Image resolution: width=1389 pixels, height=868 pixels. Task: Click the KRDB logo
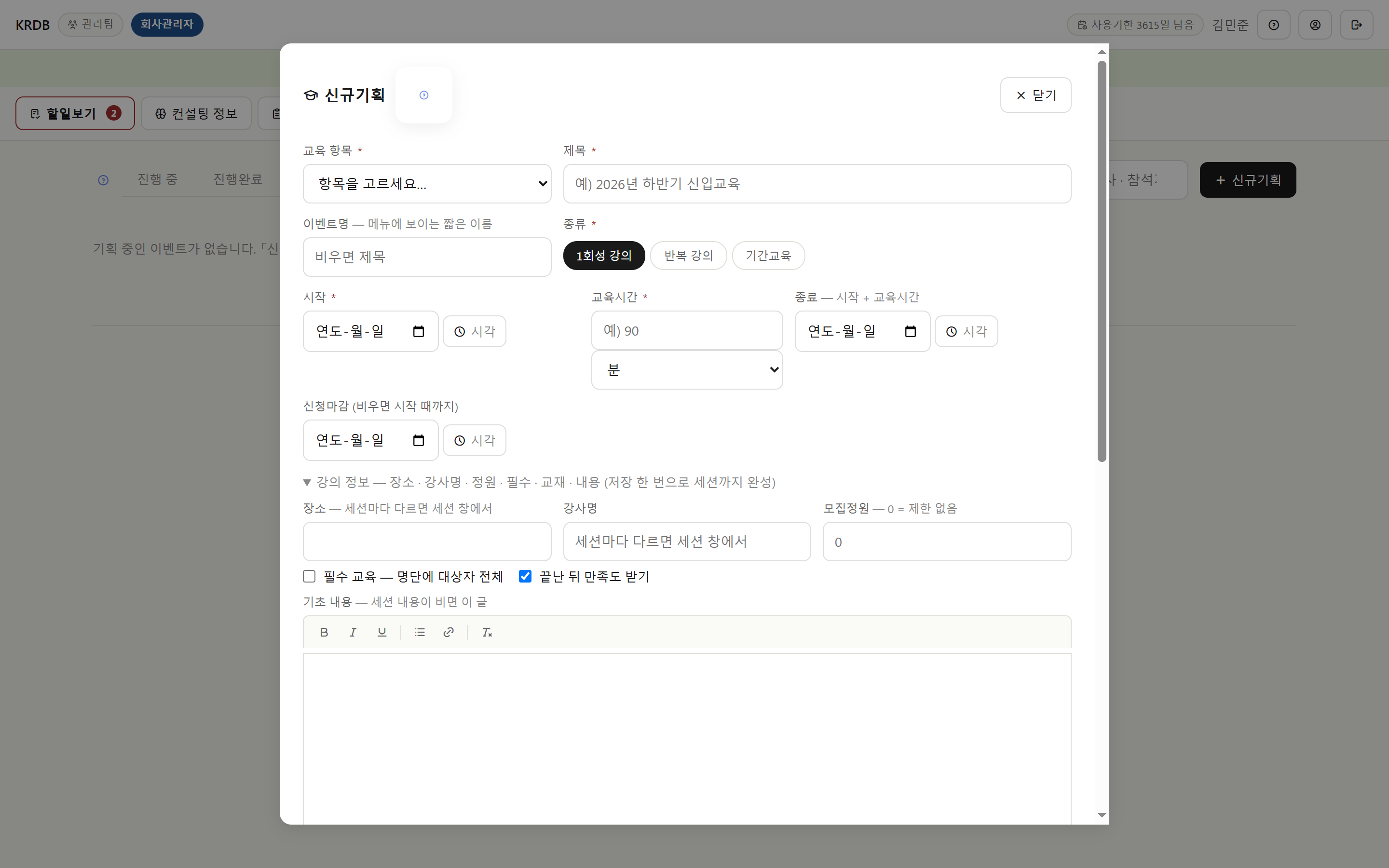(x=33, y=25)
